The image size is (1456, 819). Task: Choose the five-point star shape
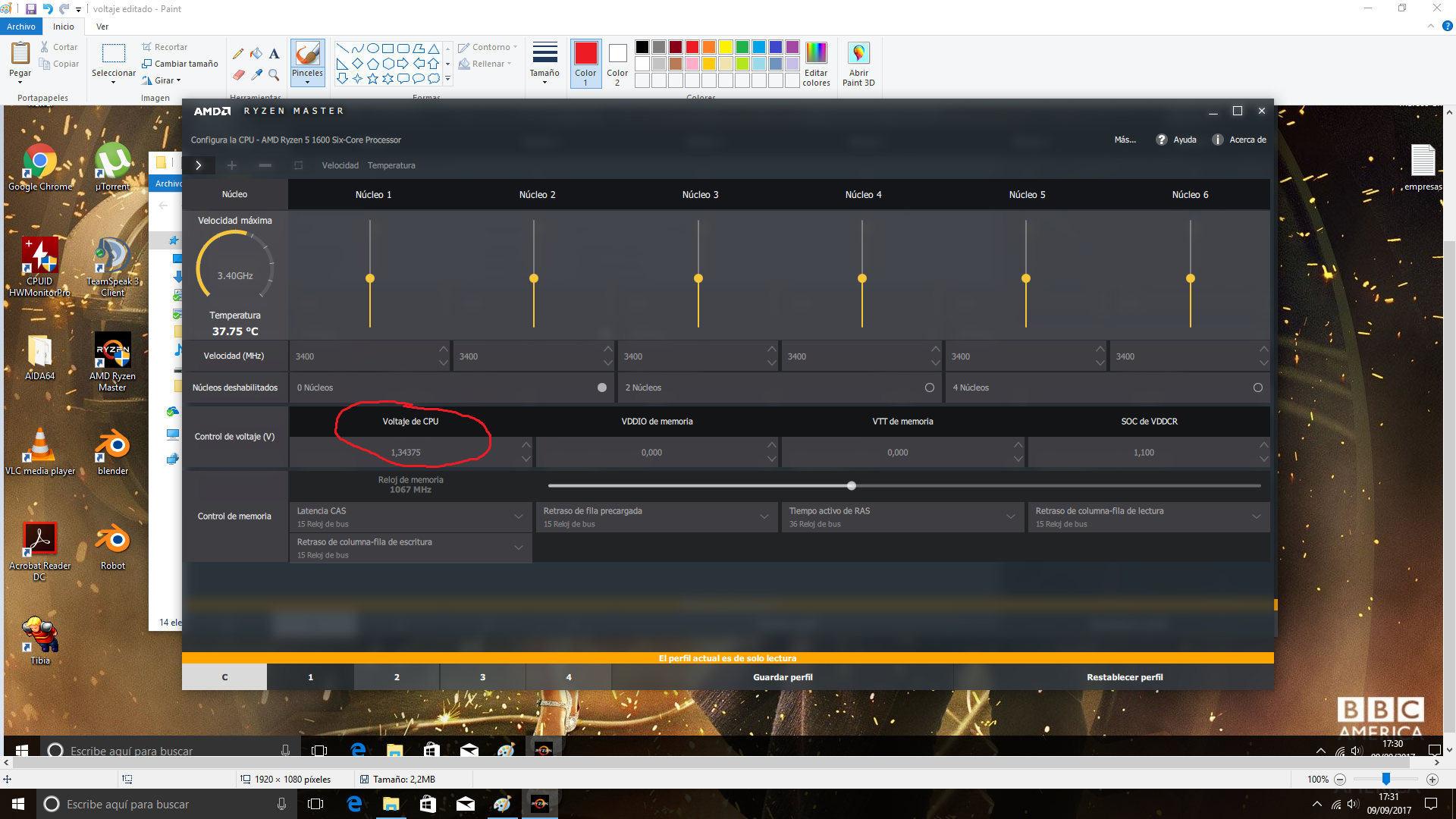(x=372, y=78)
